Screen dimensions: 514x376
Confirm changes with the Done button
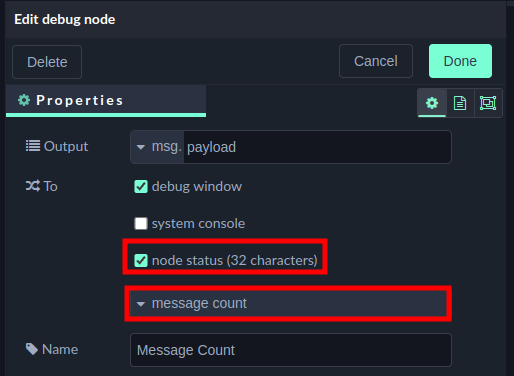tap(460, 61)
